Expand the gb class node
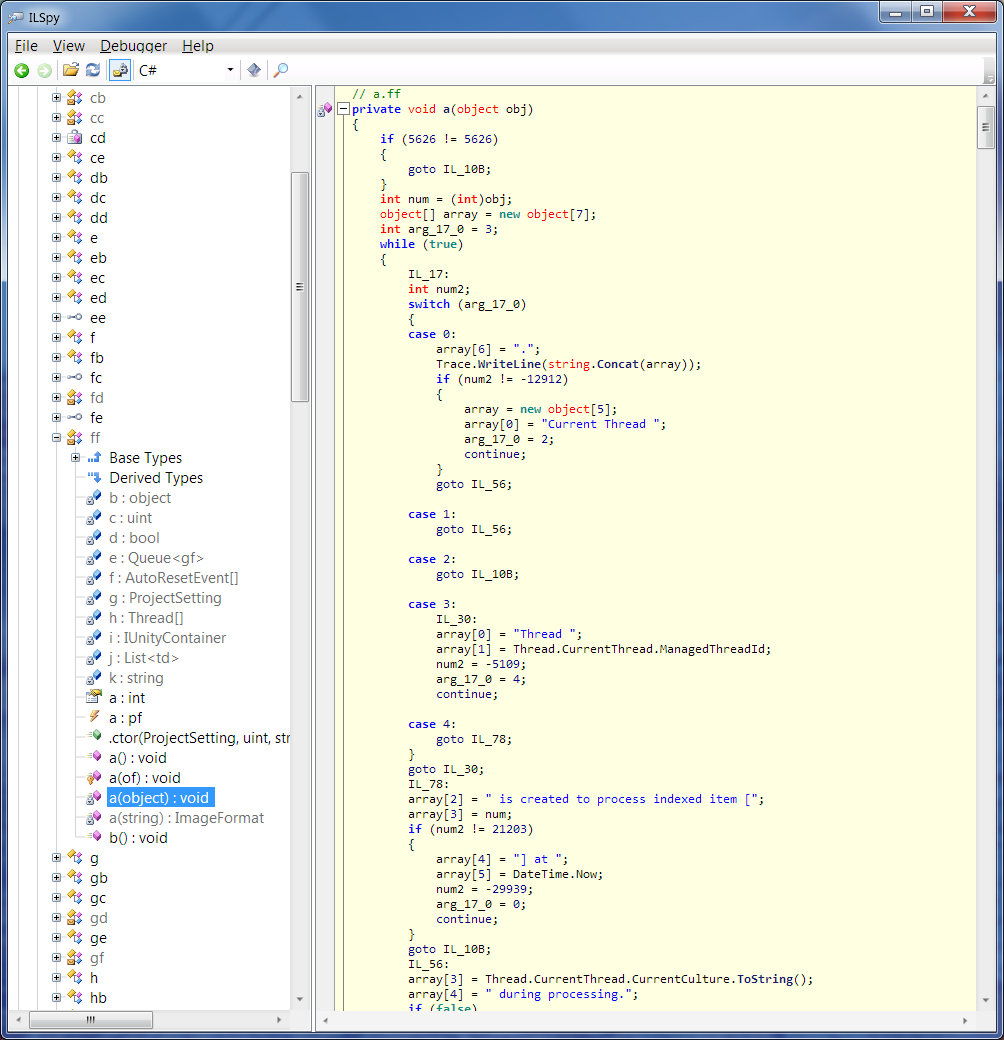The image size is (1004, 1040). tap(57, 878)
